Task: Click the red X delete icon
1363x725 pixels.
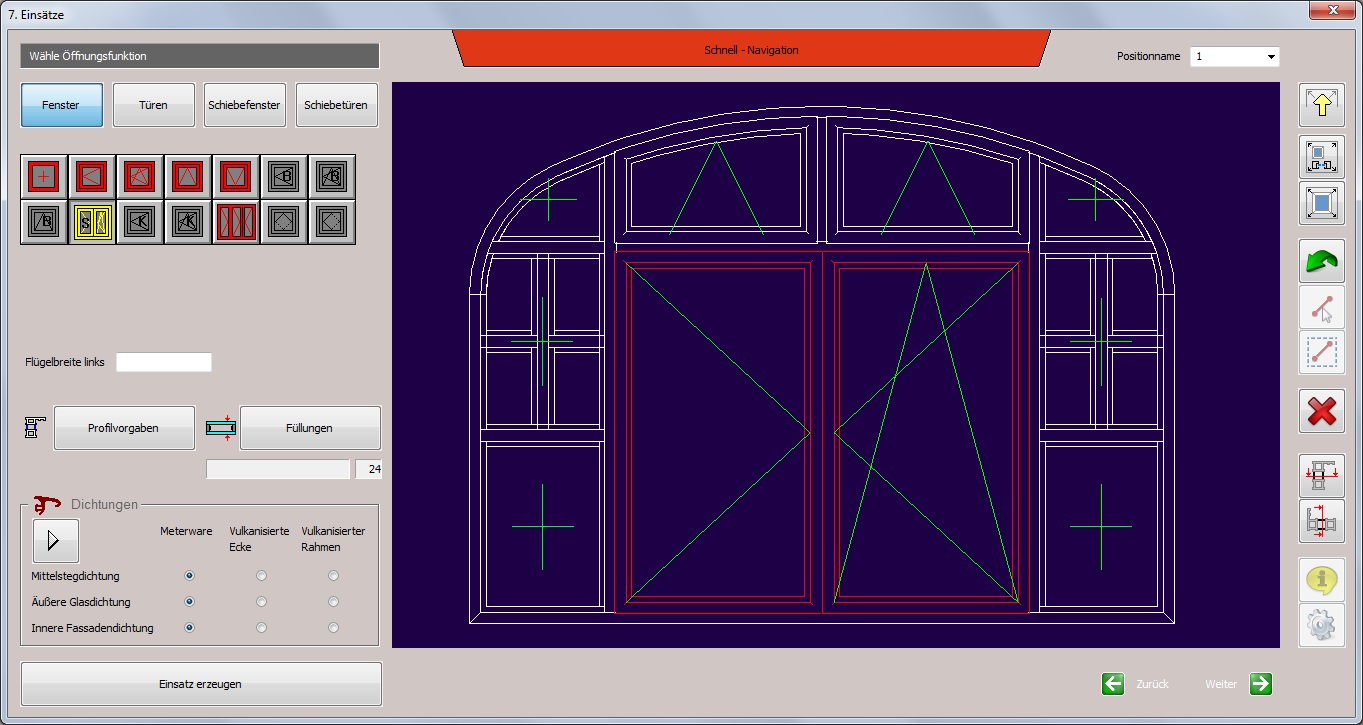Action: pos(1321,411)
